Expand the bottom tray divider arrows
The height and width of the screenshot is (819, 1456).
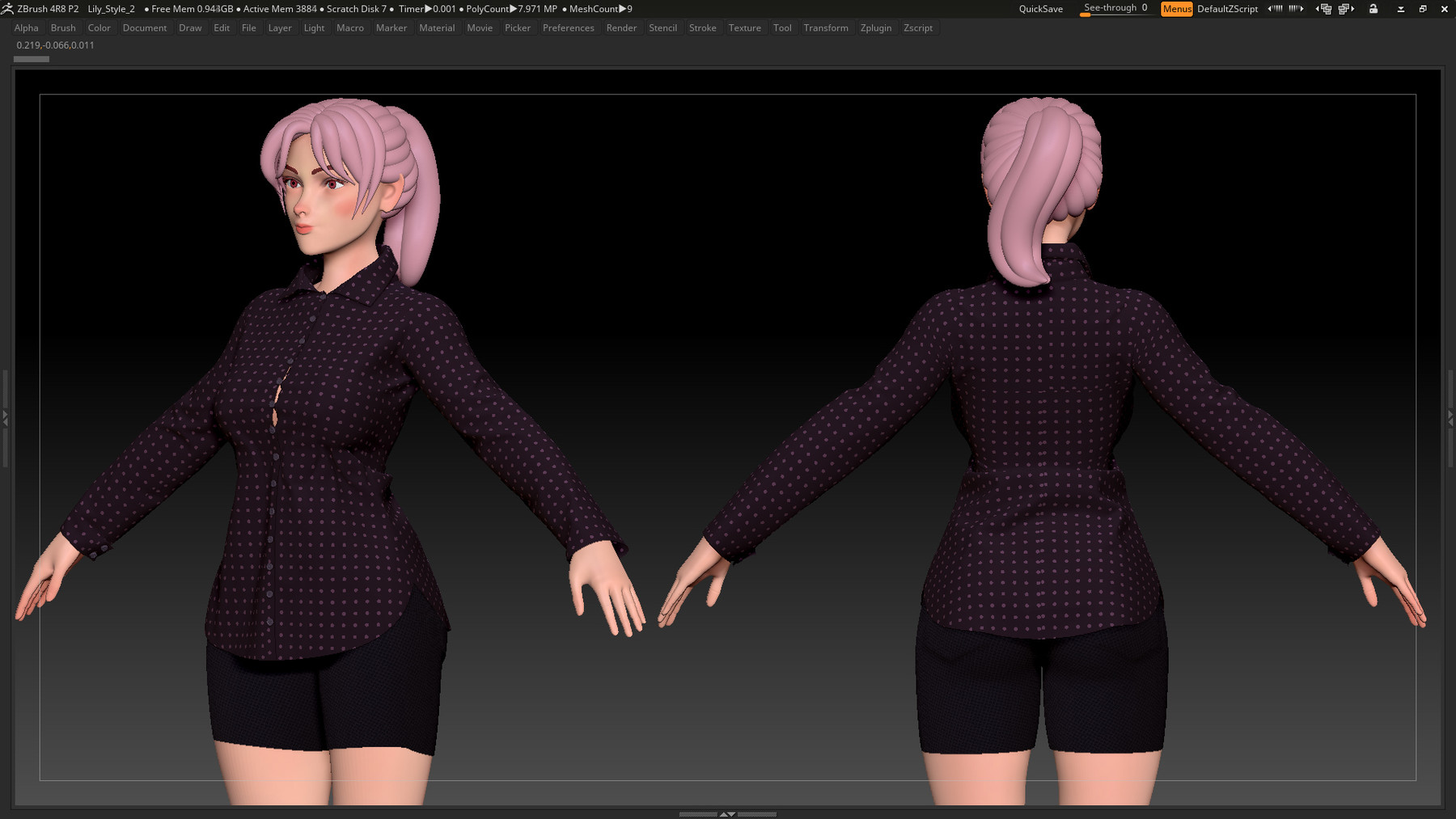pos(727,814)
